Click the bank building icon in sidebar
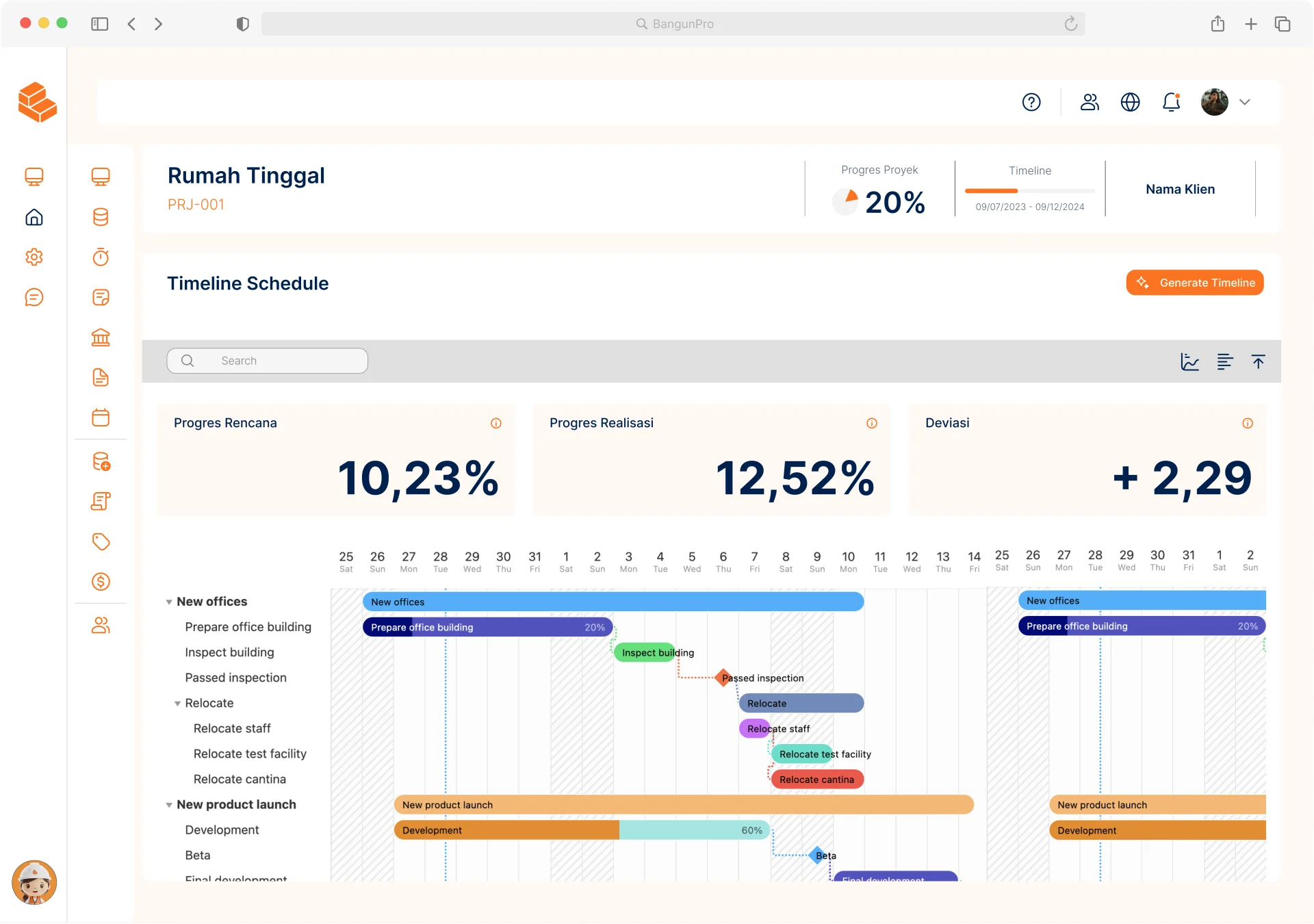 point(101,337)
